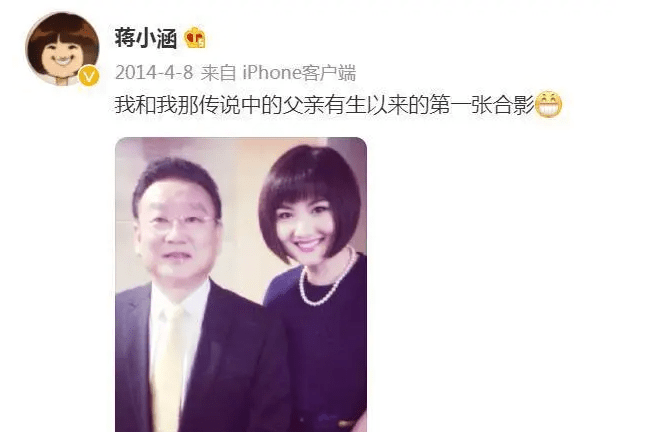
Task: Click the yellow verified V badge
Action: click(x=89, y=76)
